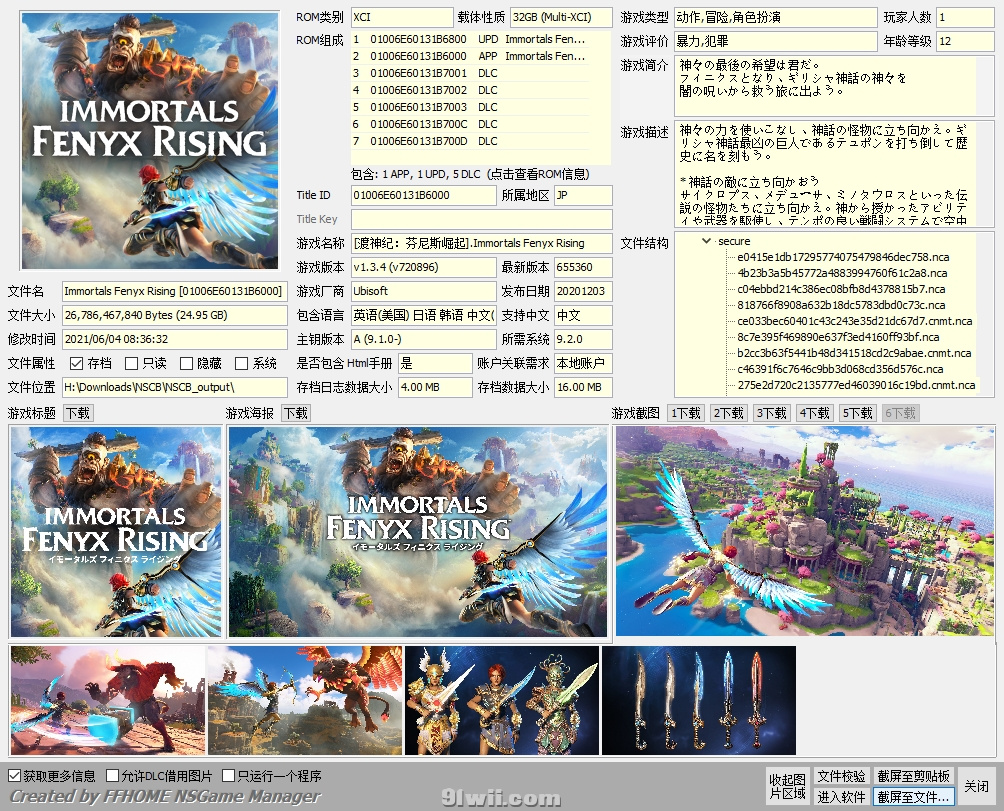Viewport: 1004px width, 811px height.
Task: Click the 4下载 screenshot download button
Action: [x=814, y=414]
